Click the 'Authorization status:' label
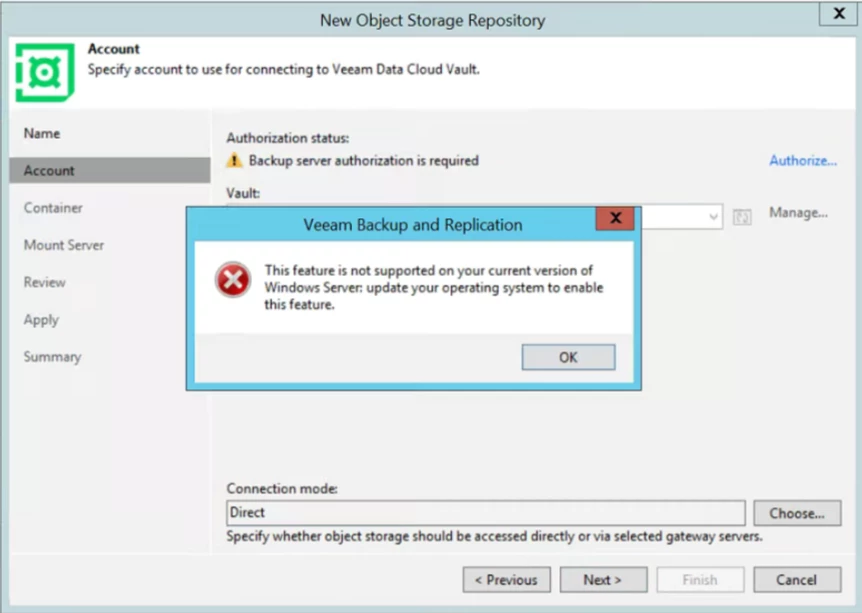The height and width of the screenshot is (613, 862). click(x=288, y=138)
